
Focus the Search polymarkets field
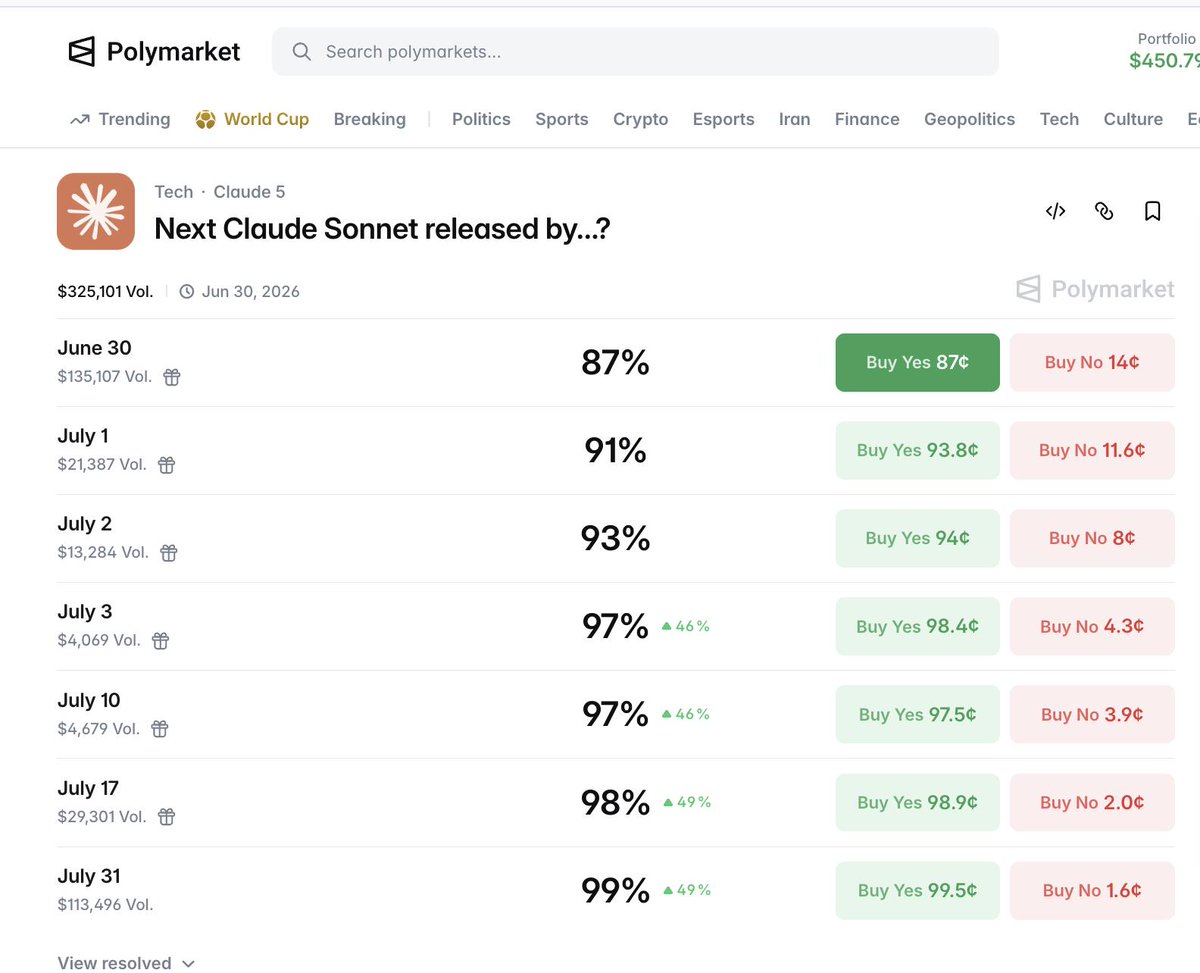point(635,51)
